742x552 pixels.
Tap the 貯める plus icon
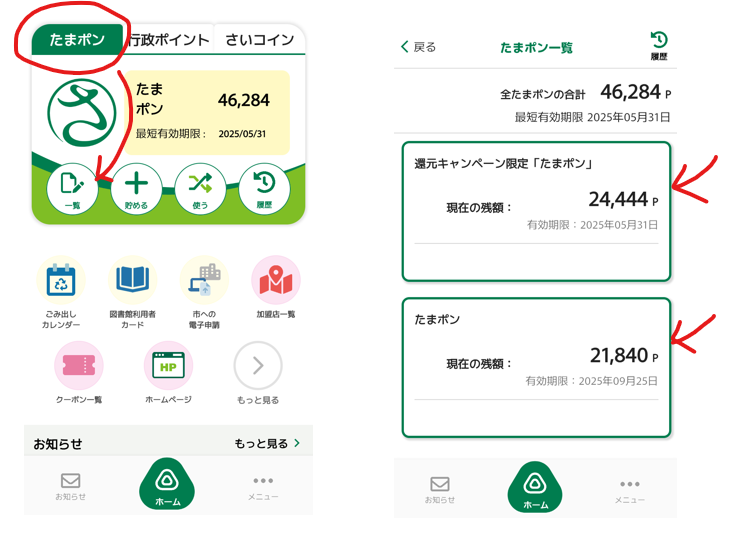[136, 187]
